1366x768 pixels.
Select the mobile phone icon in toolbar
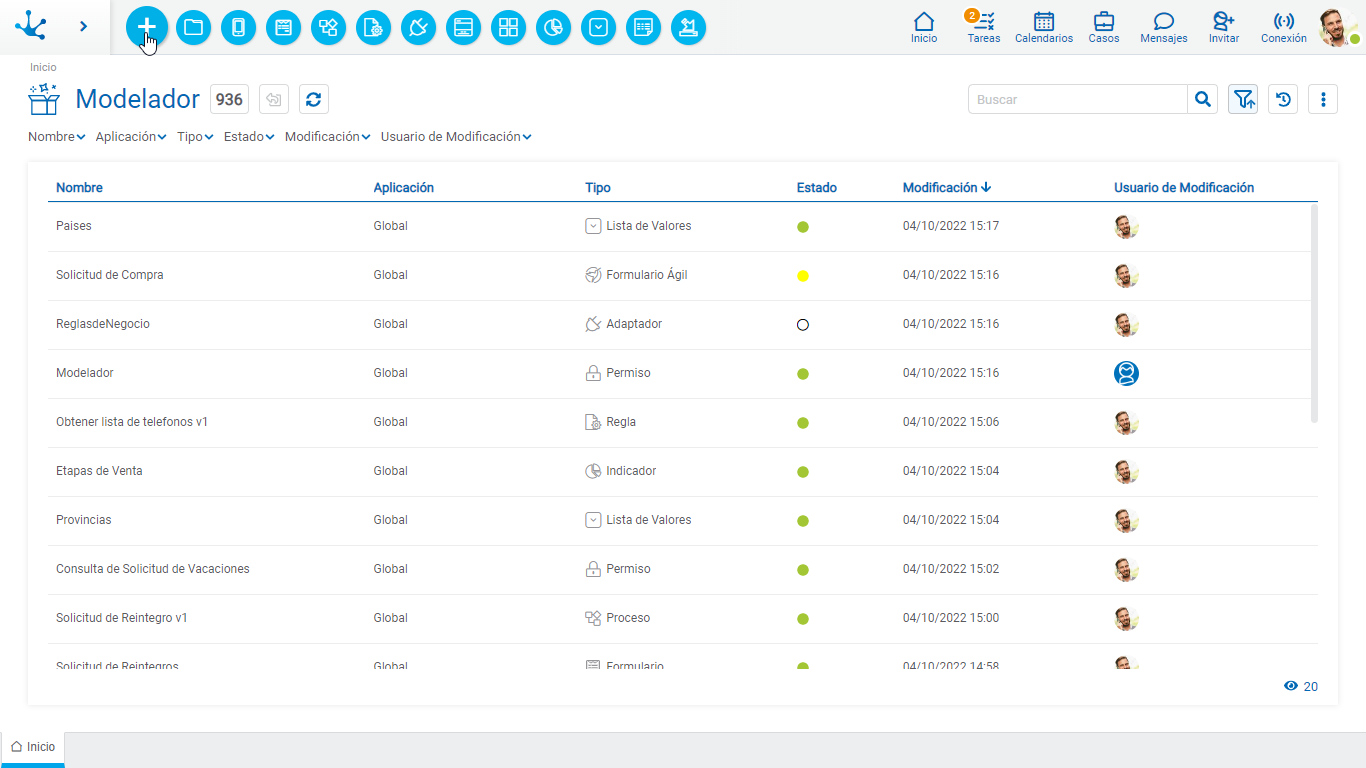click(238, 27)
